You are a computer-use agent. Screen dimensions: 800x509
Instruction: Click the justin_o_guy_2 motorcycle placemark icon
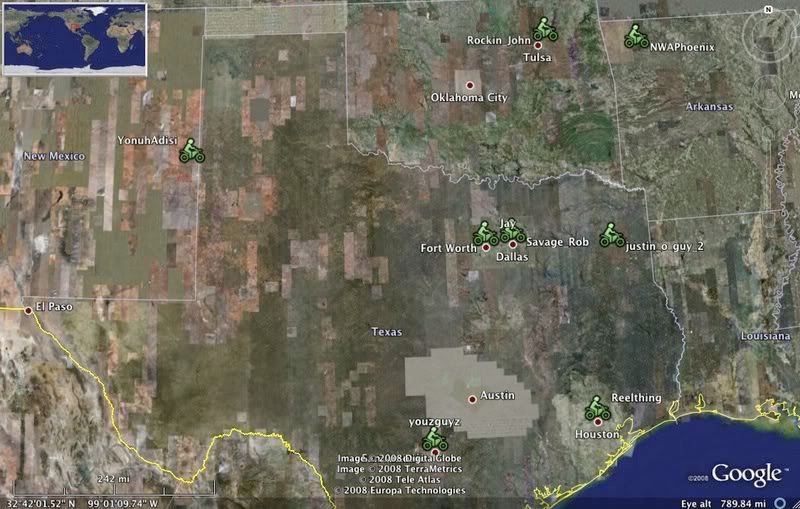coord(612,236)
